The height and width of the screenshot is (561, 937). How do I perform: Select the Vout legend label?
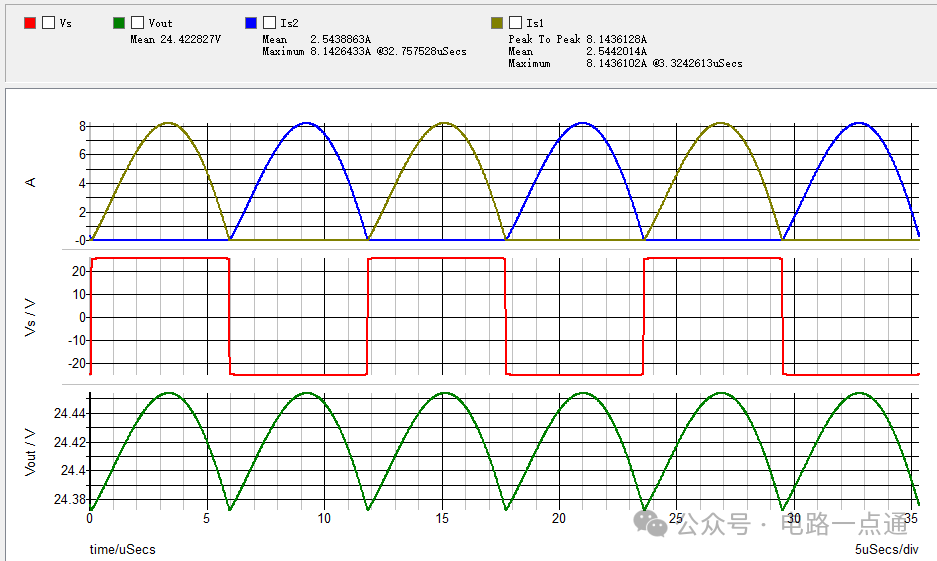160,23
